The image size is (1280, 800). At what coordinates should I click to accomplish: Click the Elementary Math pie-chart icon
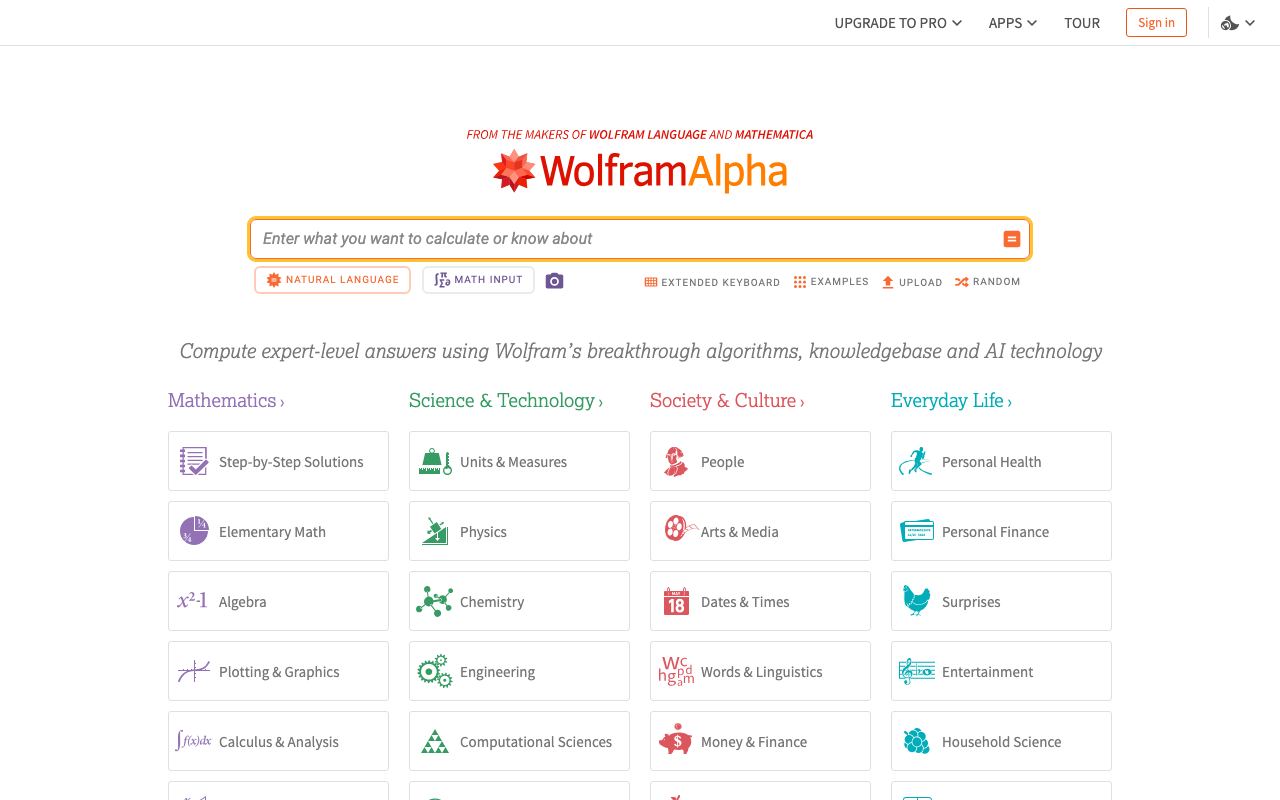point(194,531)
